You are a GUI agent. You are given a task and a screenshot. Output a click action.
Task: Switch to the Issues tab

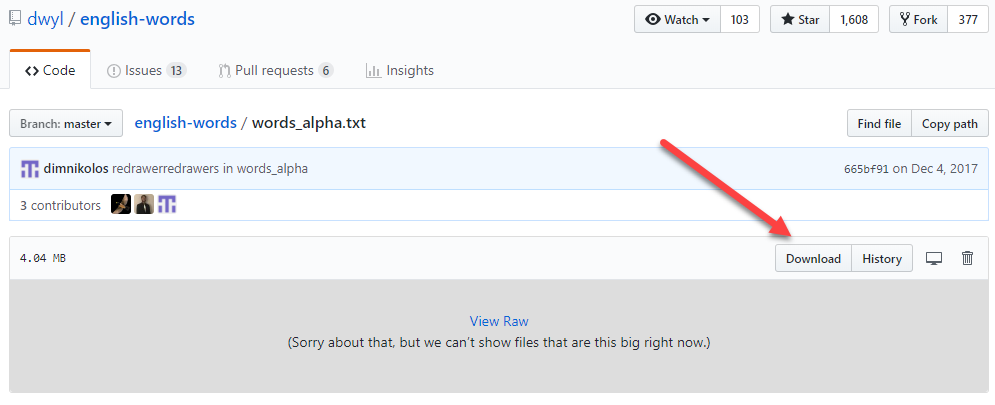(146, 70)
